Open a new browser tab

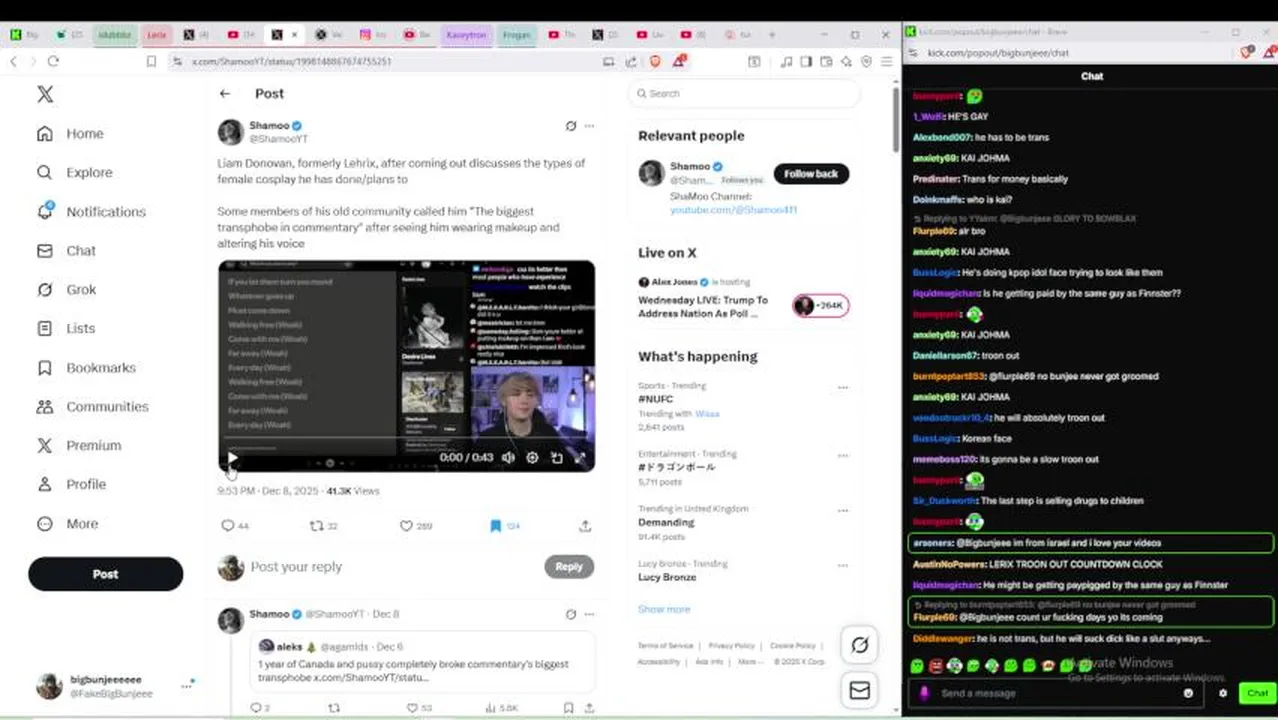point(772,34)
